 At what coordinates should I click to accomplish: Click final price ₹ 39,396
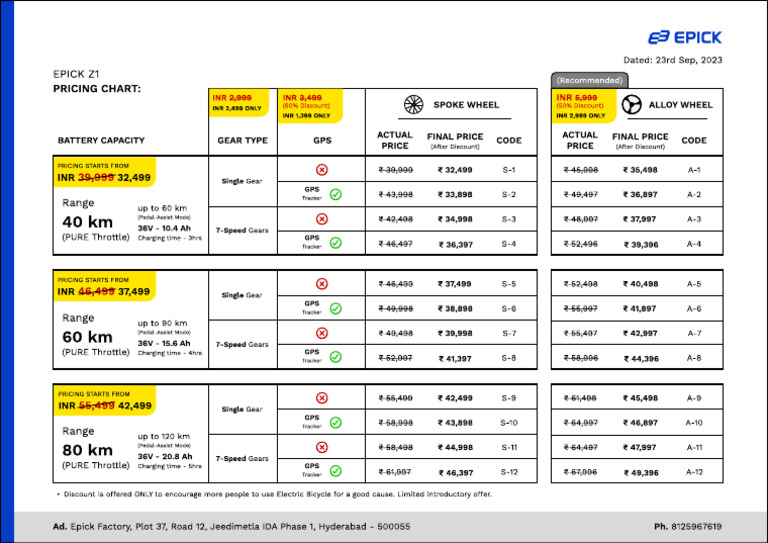click(x=641, y=244)
